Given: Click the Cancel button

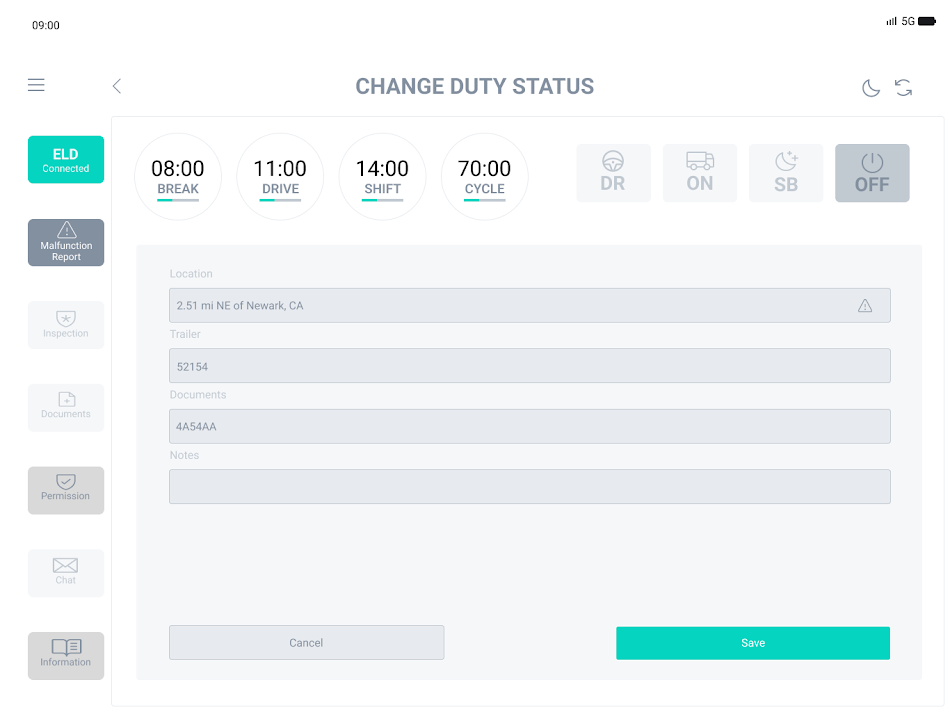Looking at the screenshot, I should coord(306,643).
